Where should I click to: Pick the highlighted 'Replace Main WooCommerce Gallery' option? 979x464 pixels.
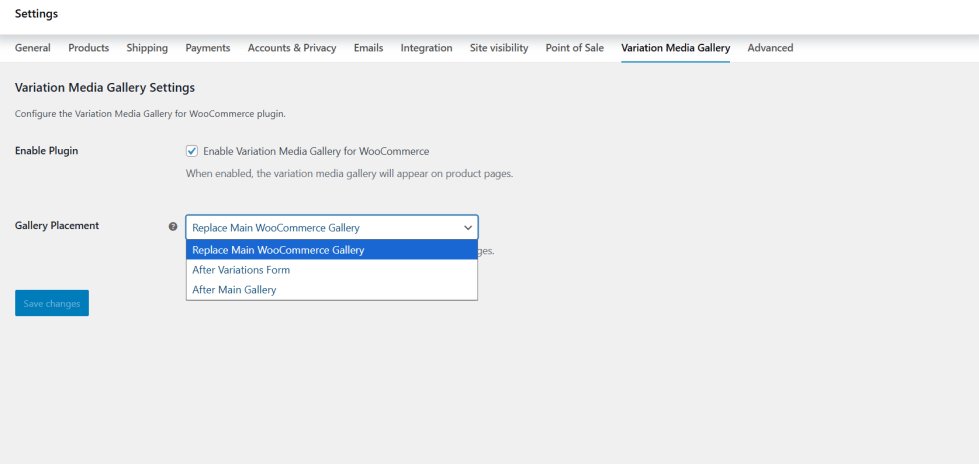278,250
